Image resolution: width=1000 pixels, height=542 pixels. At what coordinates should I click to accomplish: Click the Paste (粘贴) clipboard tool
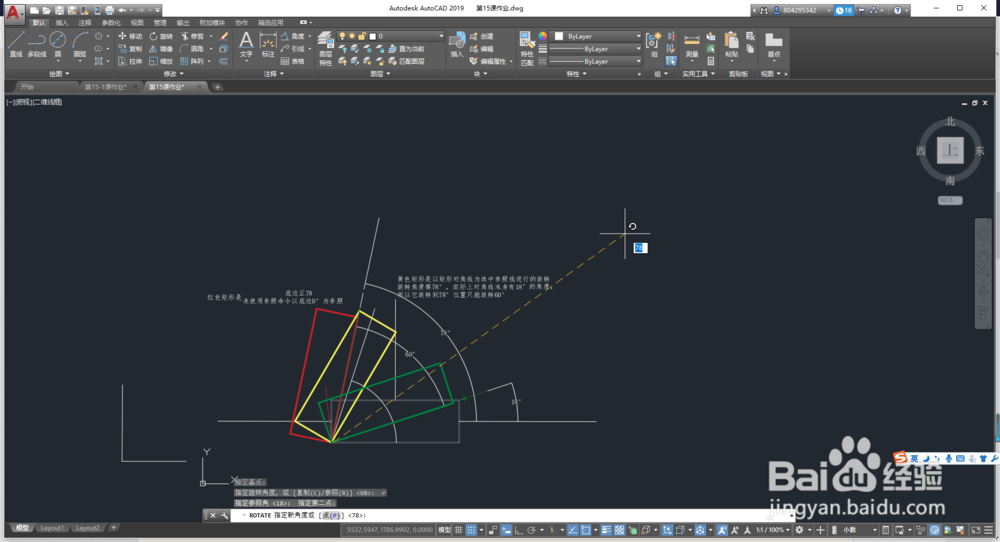point(732,45)
